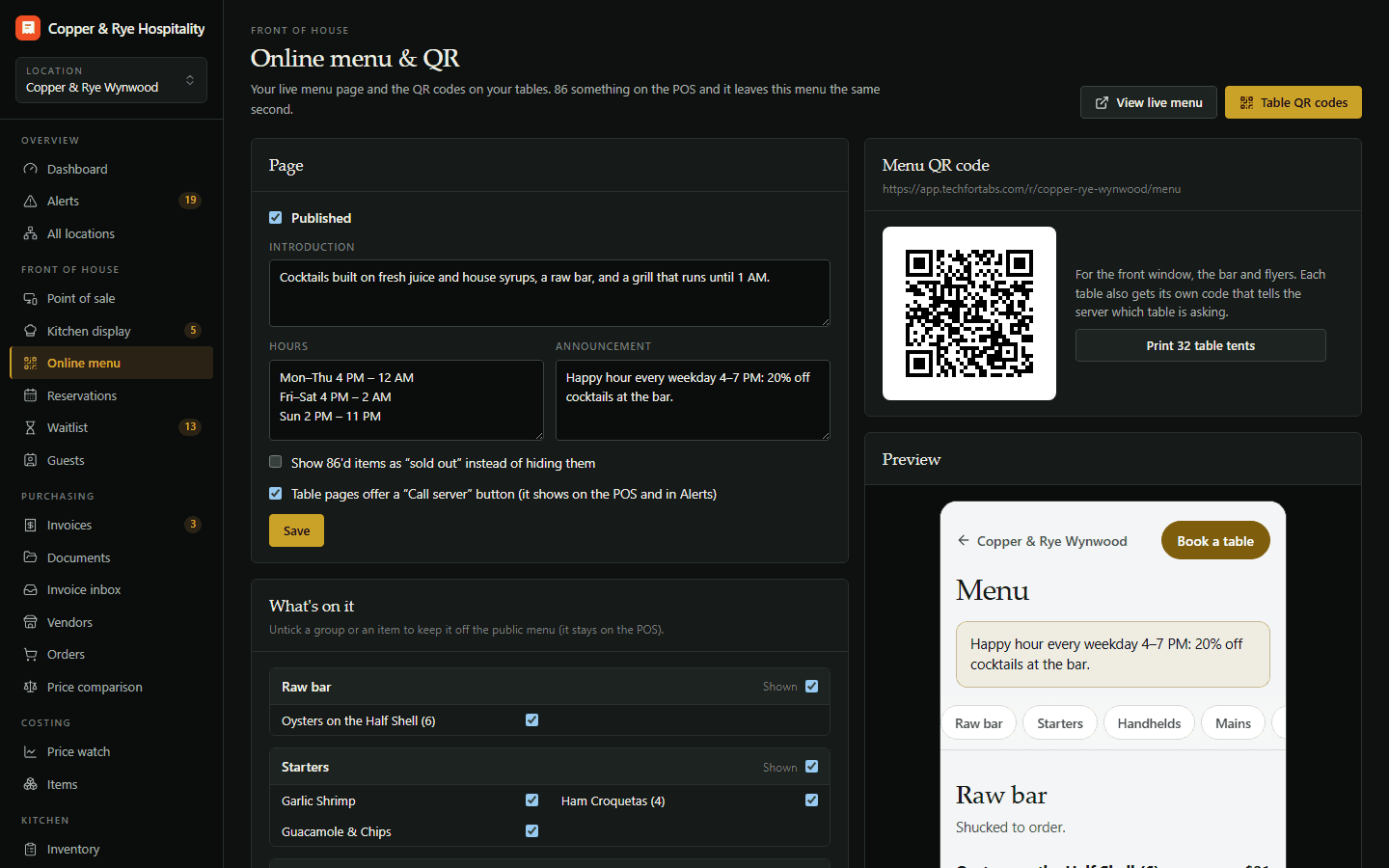The width and height of the screenshot is (1389, 868).
Task: Open the Price comparison page
Action: (111, 687)
